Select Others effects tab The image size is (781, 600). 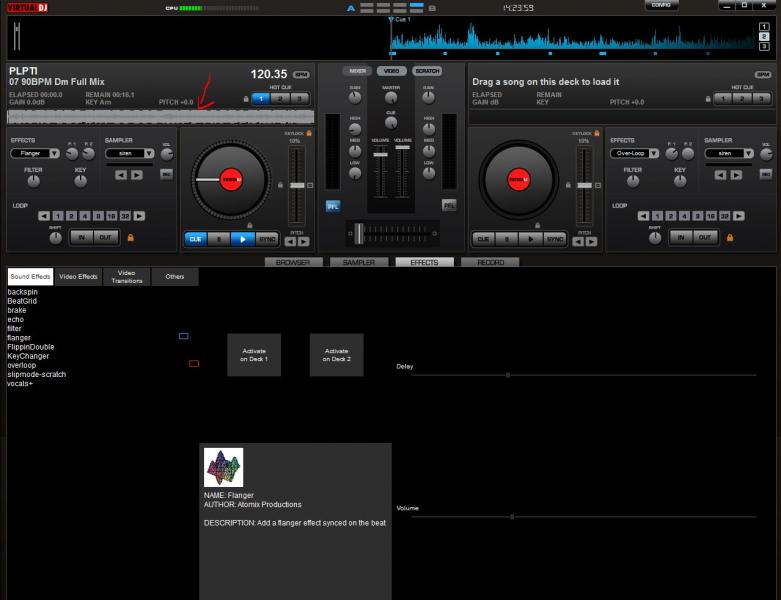click(x=175, y=277)
